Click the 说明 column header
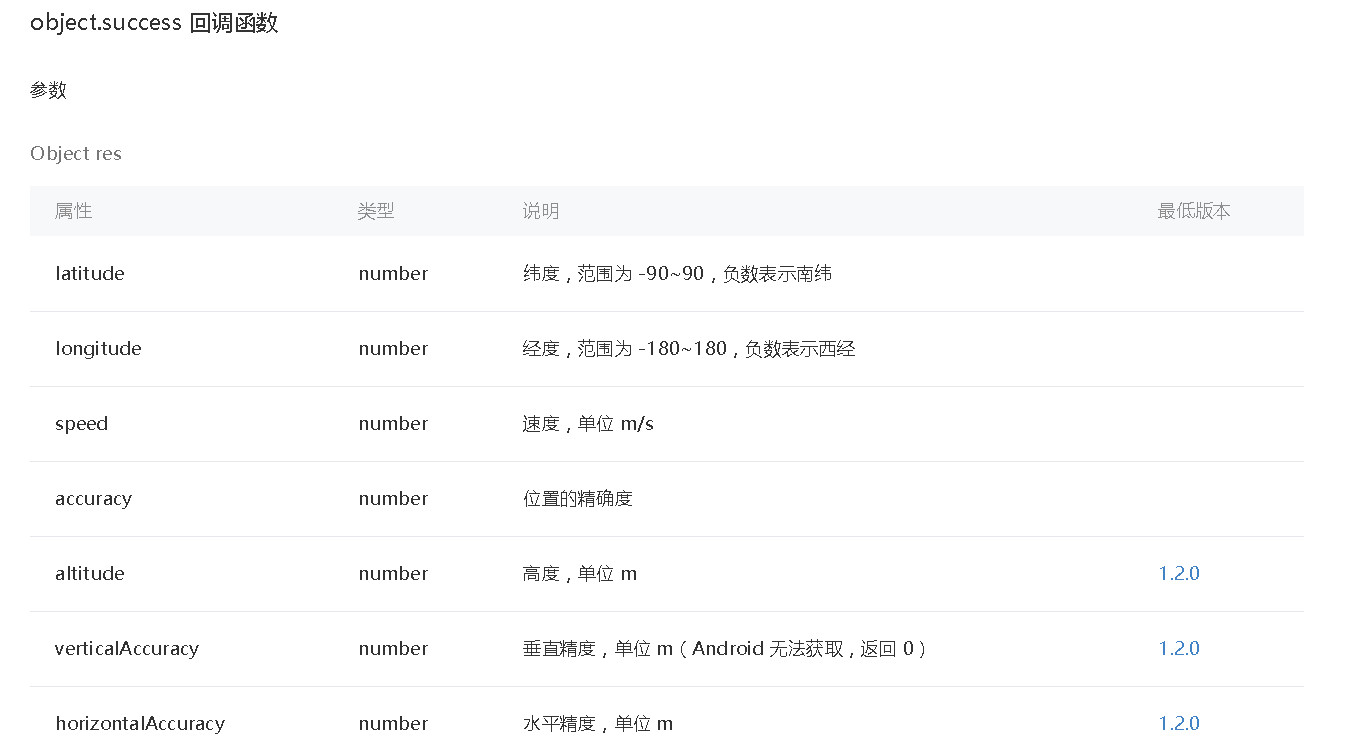Viewport: 1346px width, 749px height. (x=541, y=211)
